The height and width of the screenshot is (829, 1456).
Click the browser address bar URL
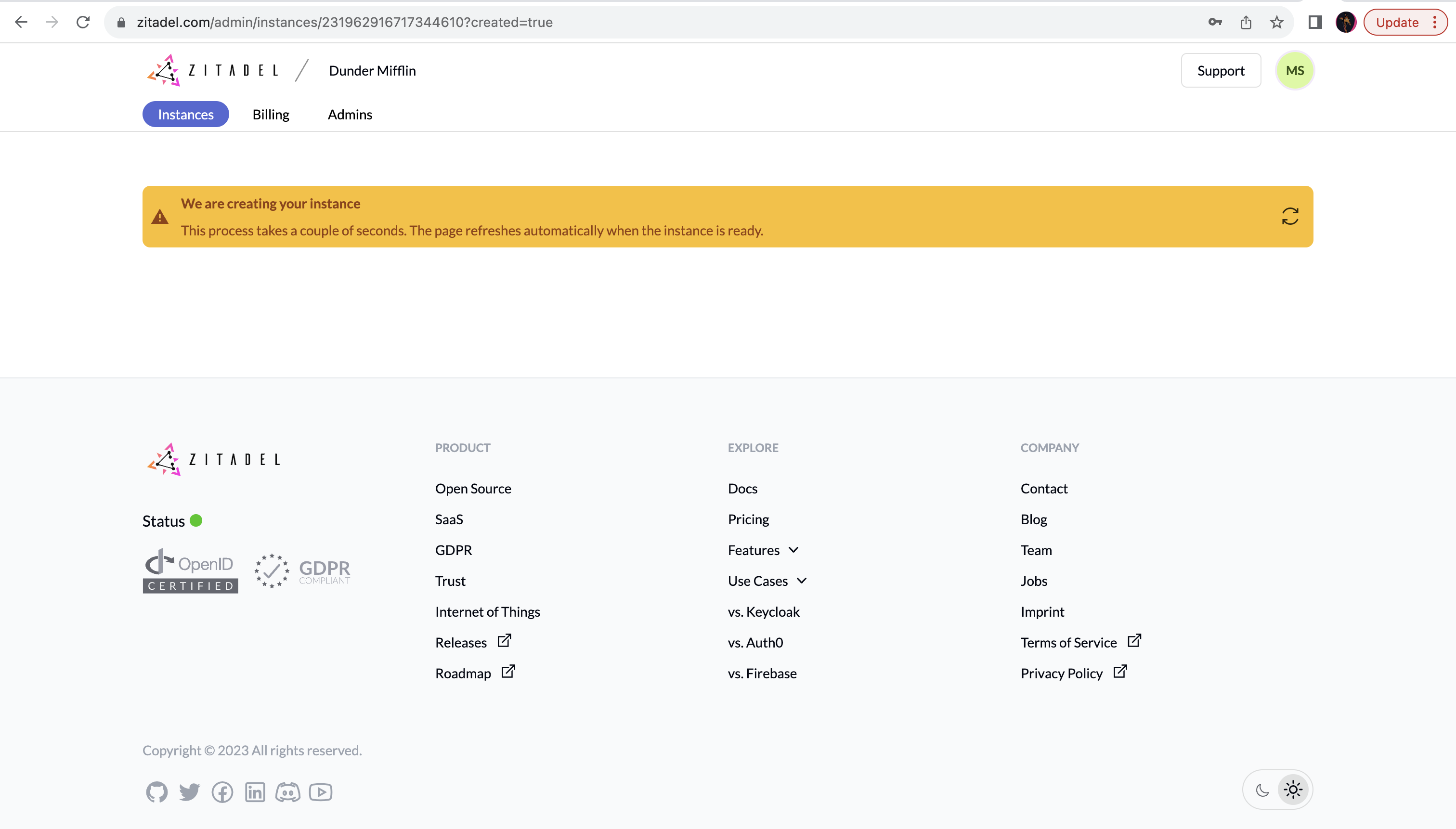point(344,22)
